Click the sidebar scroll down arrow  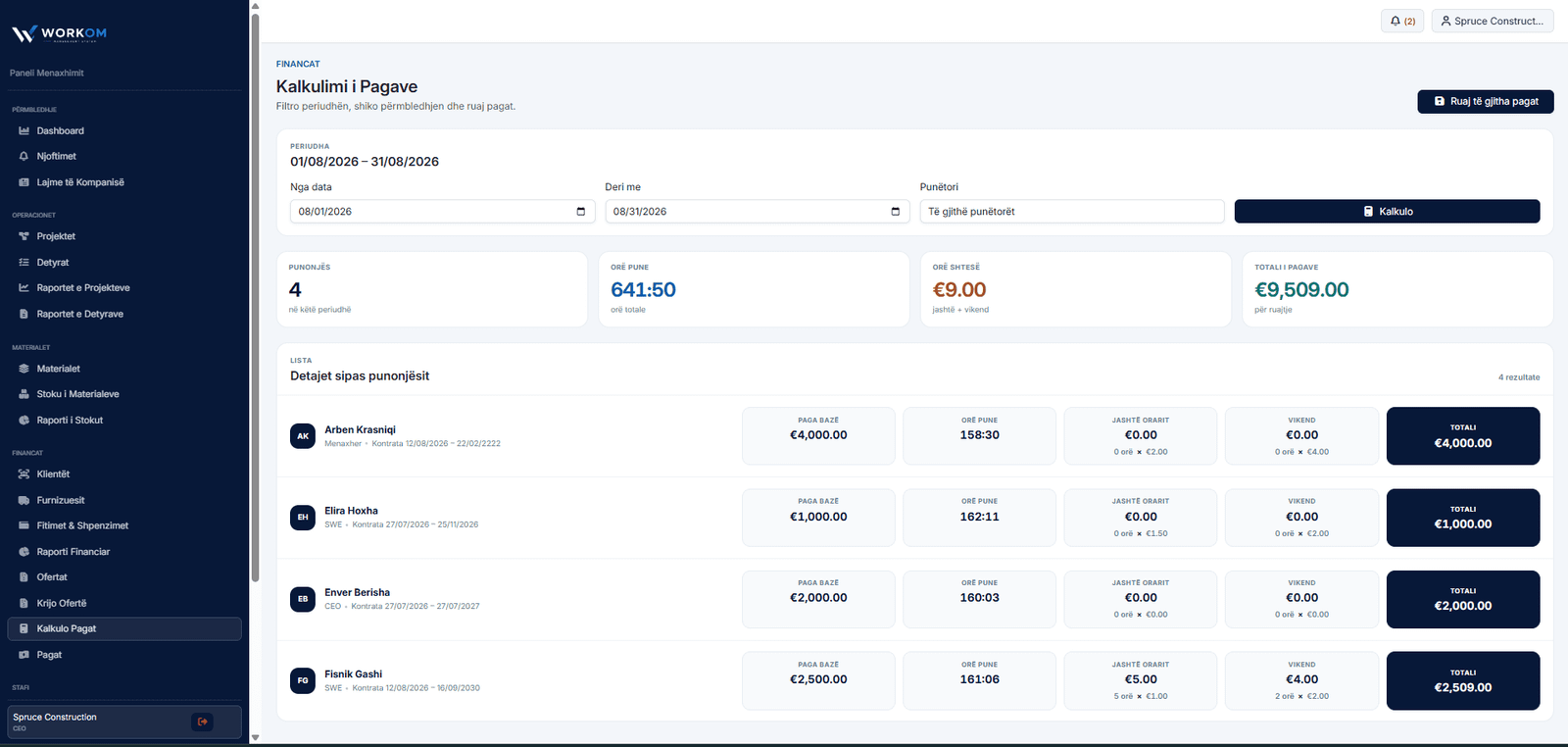tap(255, 737)
